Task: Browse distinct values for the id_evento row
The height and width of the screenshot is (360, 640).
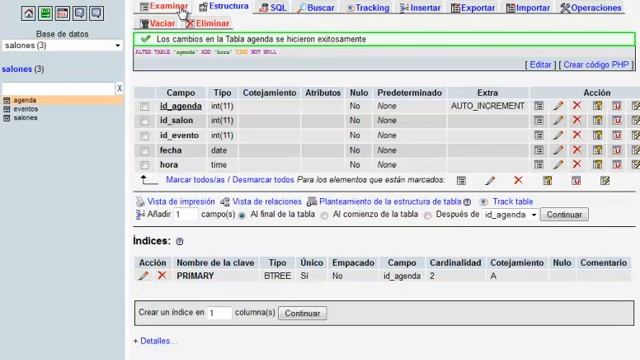Action: [x=539, y=135]
